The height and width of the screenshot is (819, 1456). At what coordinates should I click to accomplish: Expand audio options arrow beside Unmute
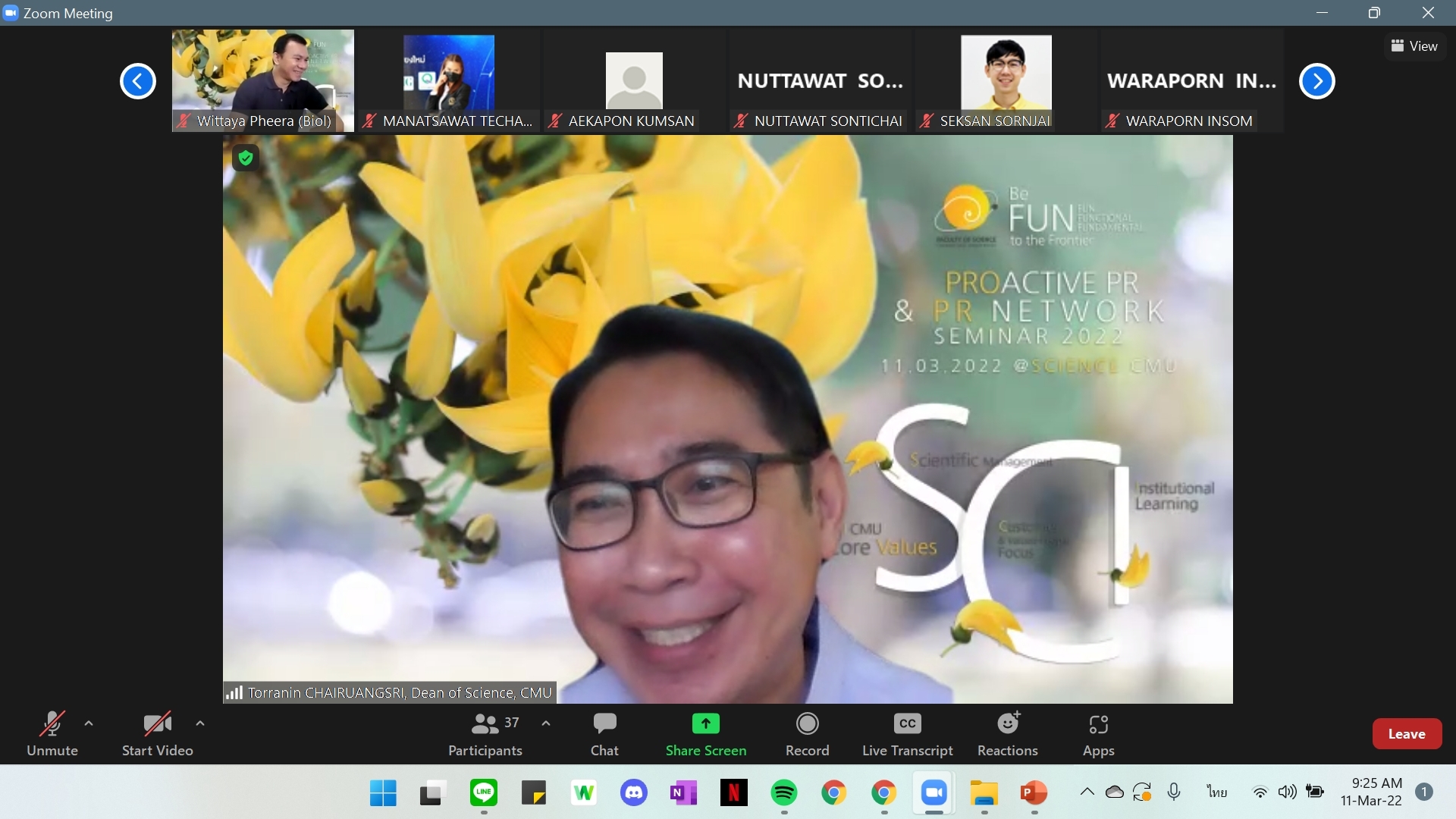89,723
